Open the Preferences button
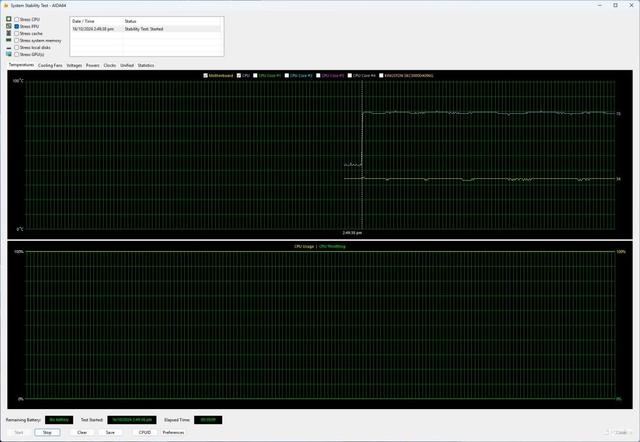The height and width of the screenshot is (442, 640). pos(173,432)
